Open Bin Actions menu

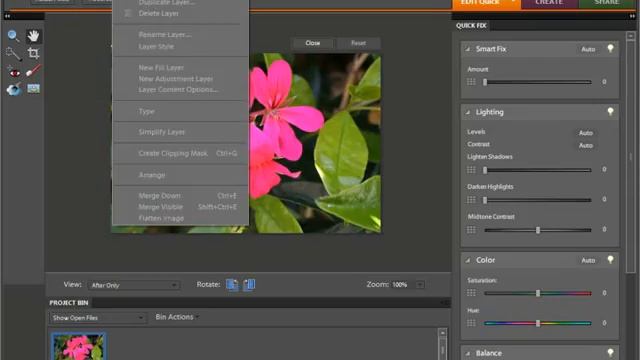pos(177,317)
